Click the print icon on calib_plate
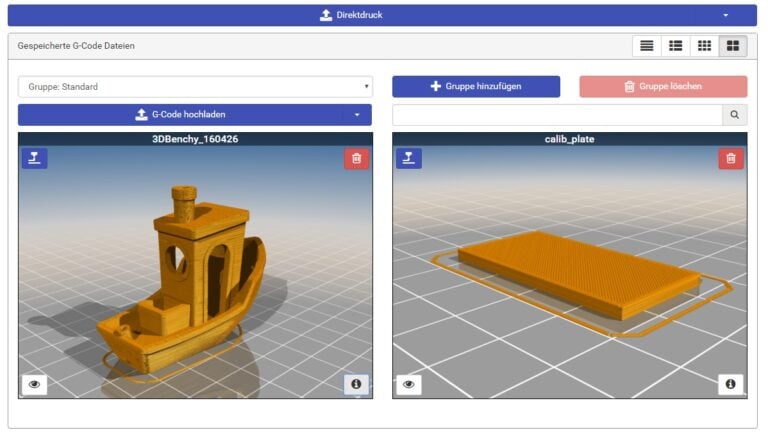768x435 pixels. pyautogui.click(x=408, y=158)
